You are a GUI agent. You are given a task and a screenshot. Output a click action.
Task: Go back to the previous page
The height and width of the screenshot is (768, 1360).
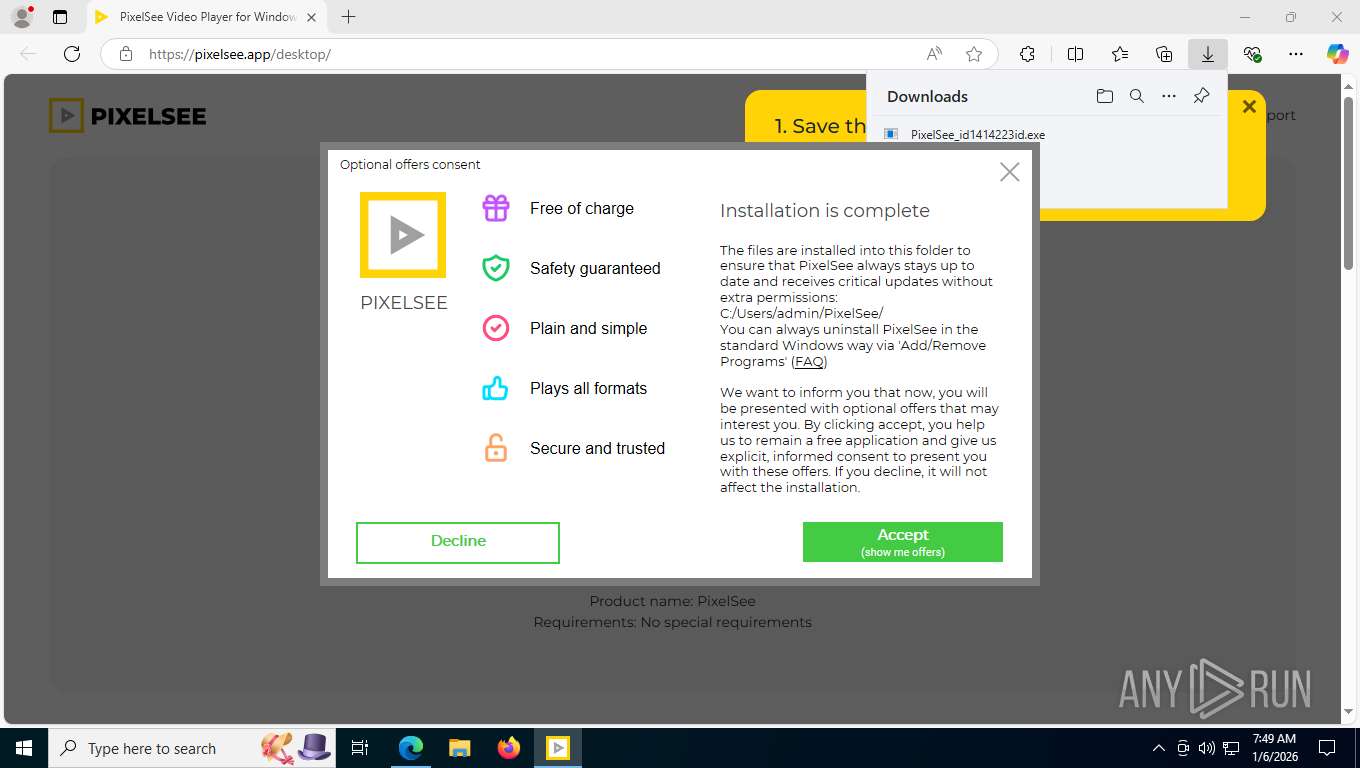[28, 54]
